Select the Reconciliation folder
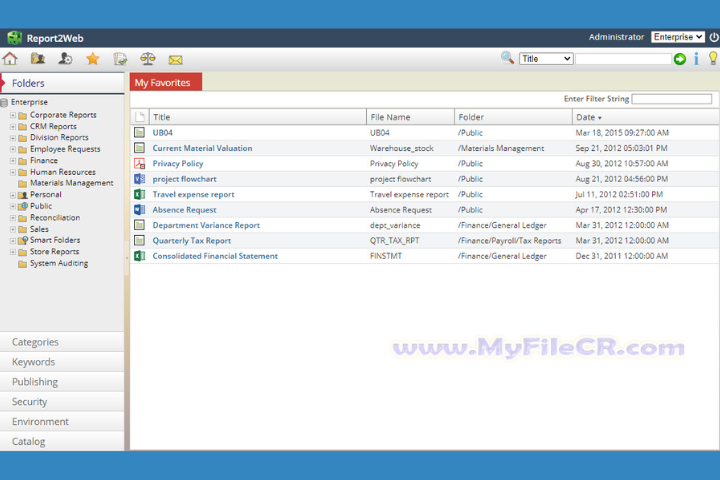The height and width of the screenshot is (480, 720). point(55,217)
